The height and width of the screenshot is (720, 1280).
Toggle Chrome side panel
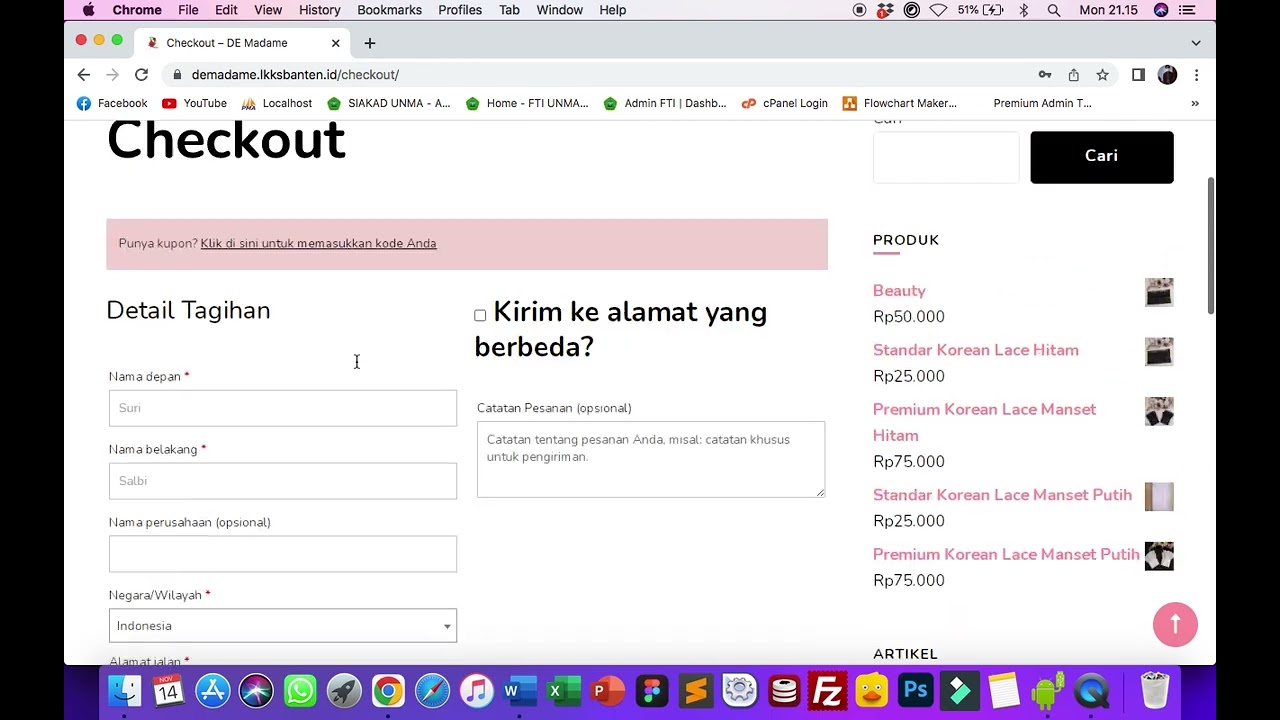[1138, 75]
